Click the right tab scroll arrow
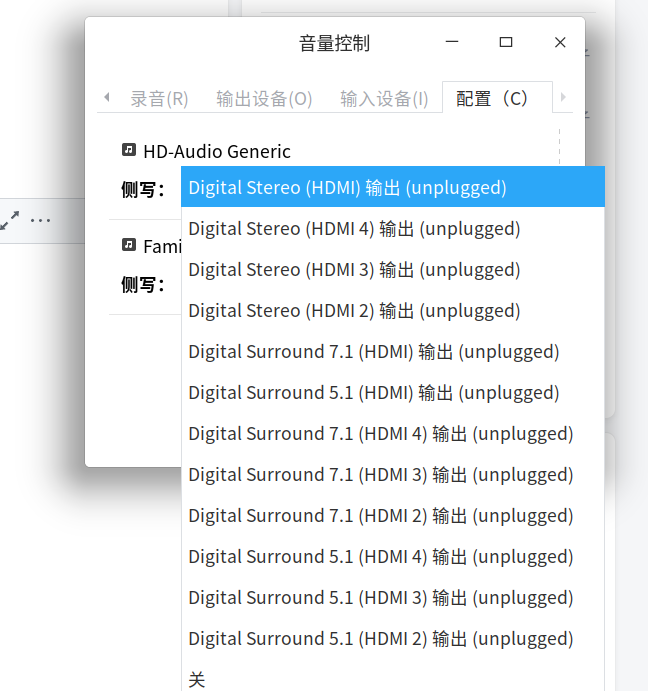Screen dimensions: 648x691 [563, 97]
